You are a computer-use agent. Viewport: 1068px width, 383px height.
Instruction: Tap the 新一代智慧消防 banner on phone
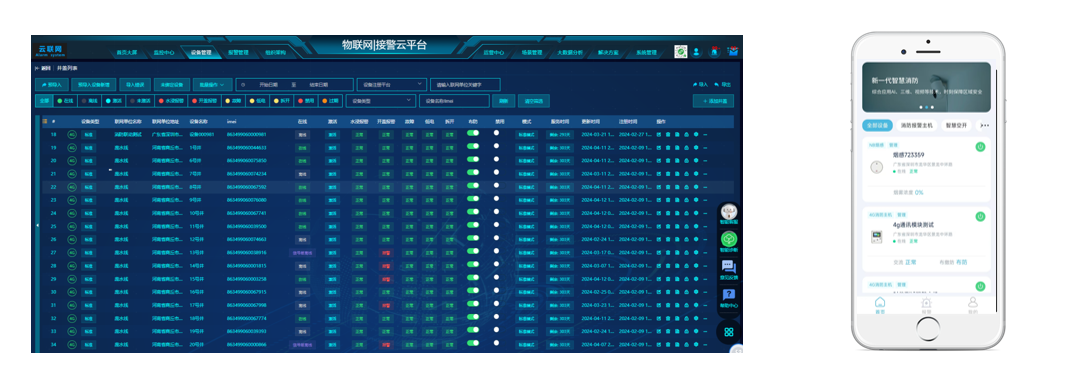click(x=926, y=87)
